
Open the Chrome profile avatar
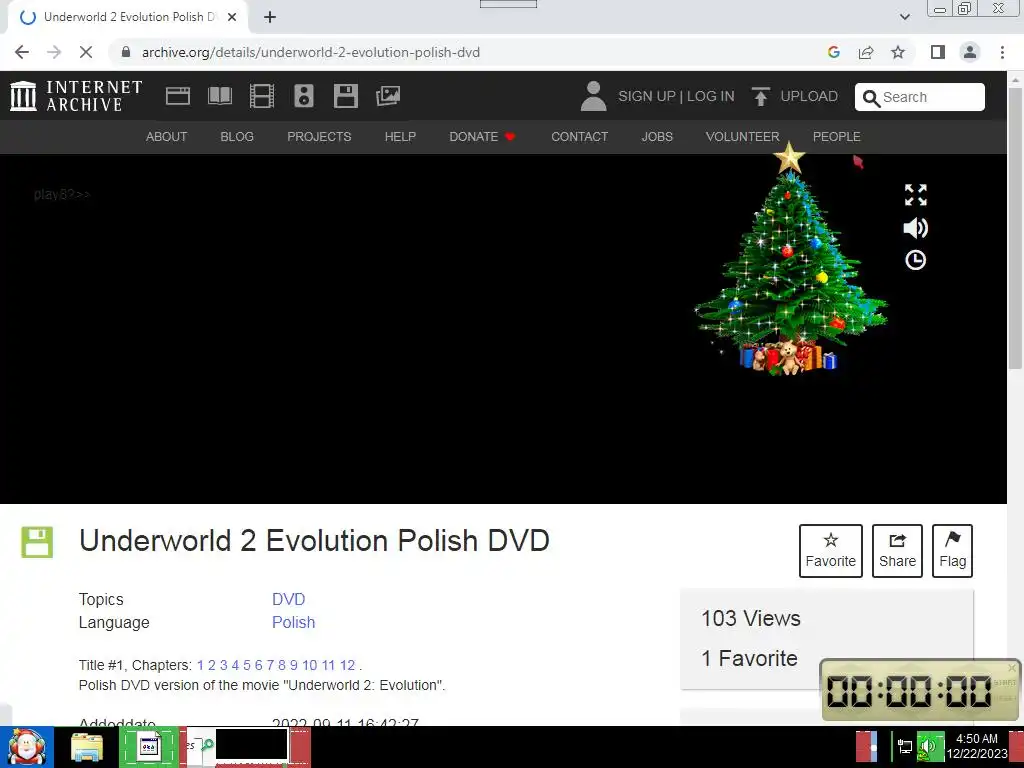[x=970, y=52]
